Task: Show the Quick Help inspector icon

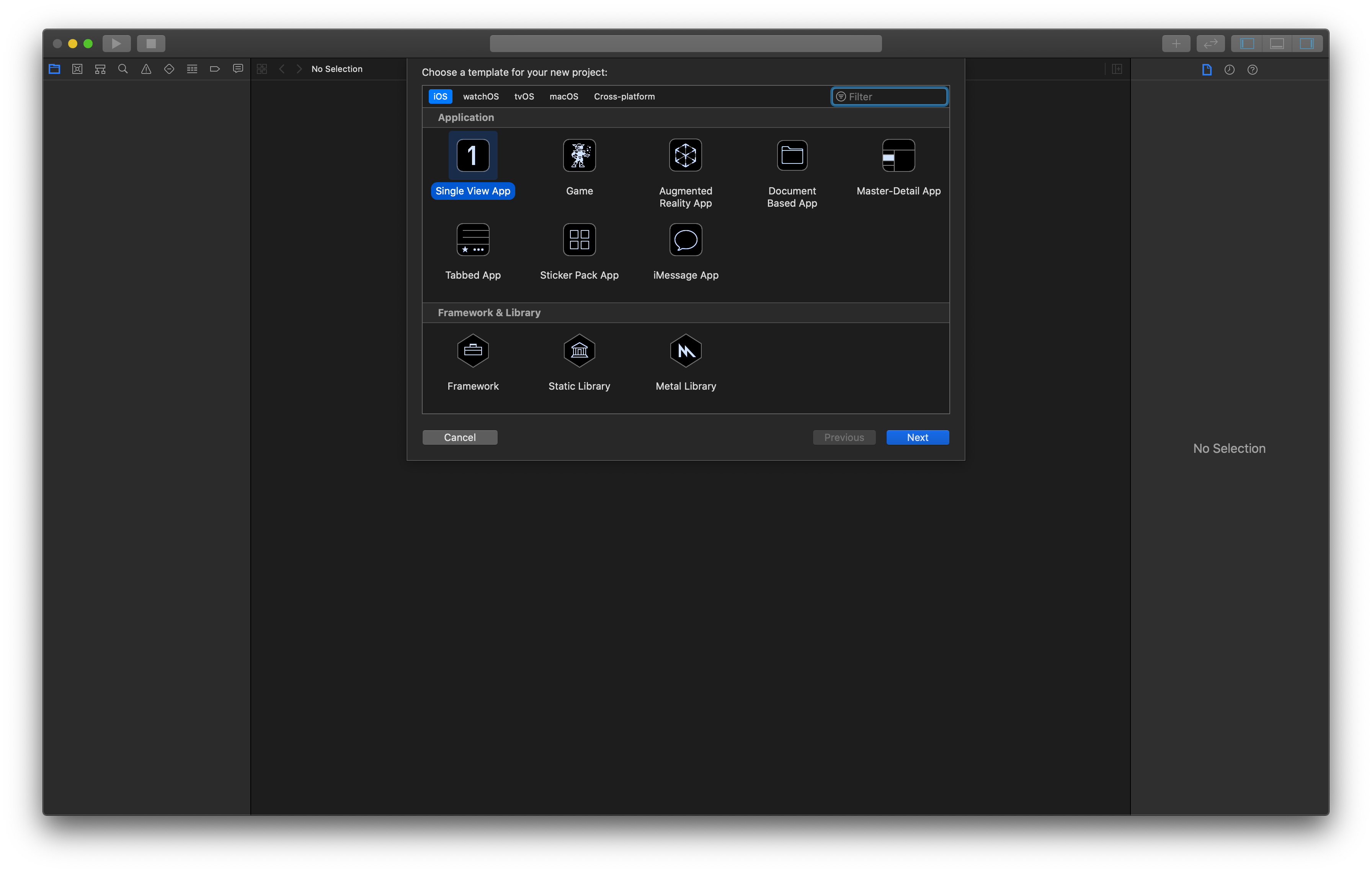Action: [x=1252, y=70]
